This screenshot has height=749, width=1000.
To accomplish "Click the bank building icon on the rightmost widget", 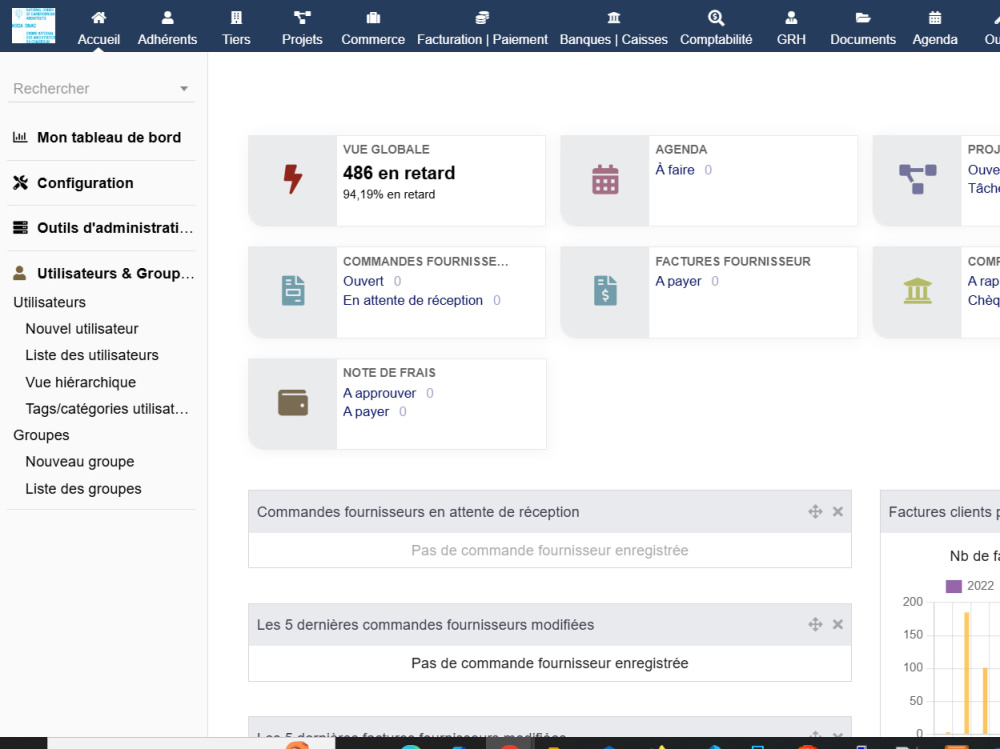I will click(x=917, y=290).
